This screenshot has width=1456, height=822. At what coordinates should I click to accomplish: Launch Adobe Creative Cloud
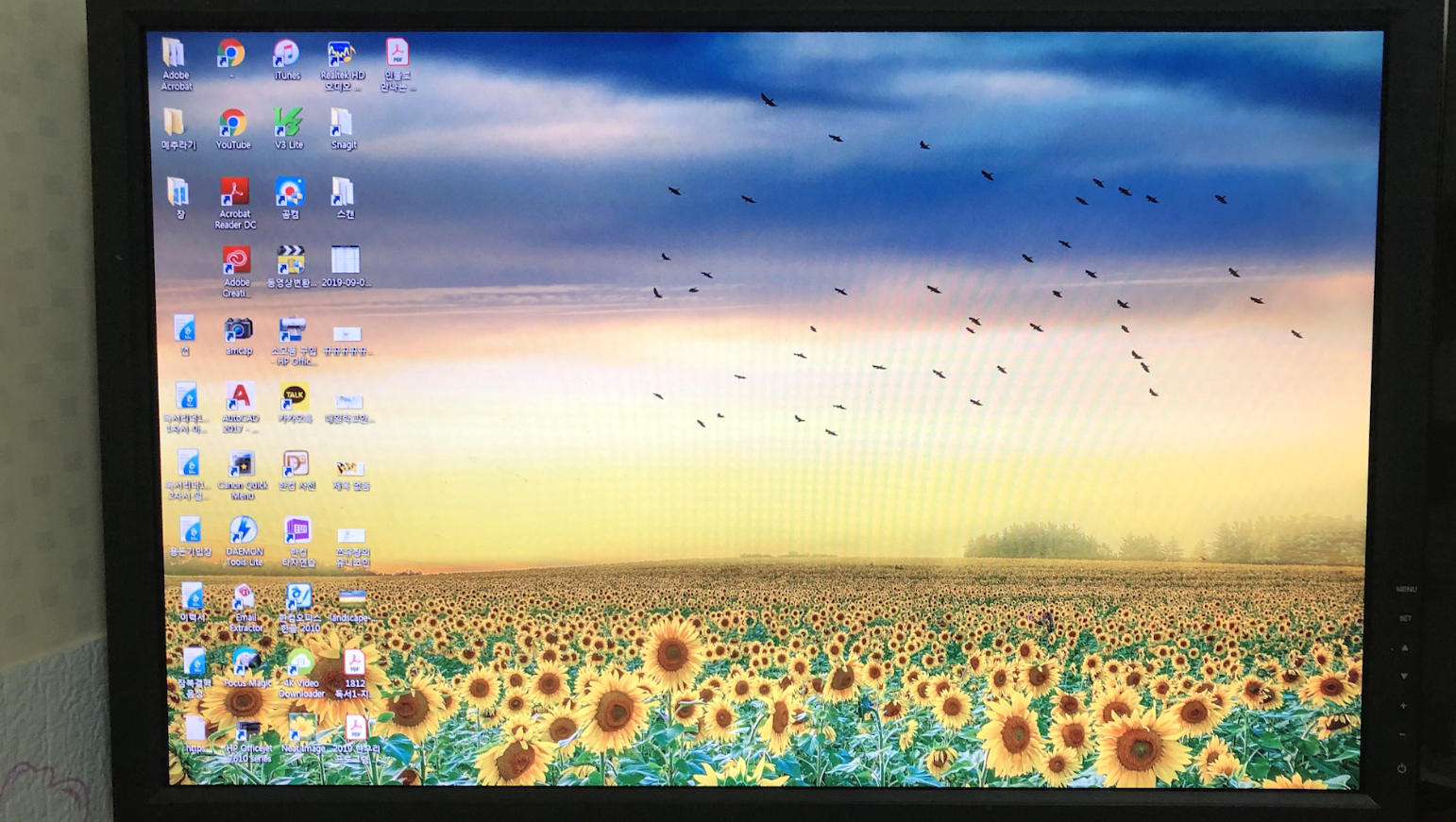[236, 272]
